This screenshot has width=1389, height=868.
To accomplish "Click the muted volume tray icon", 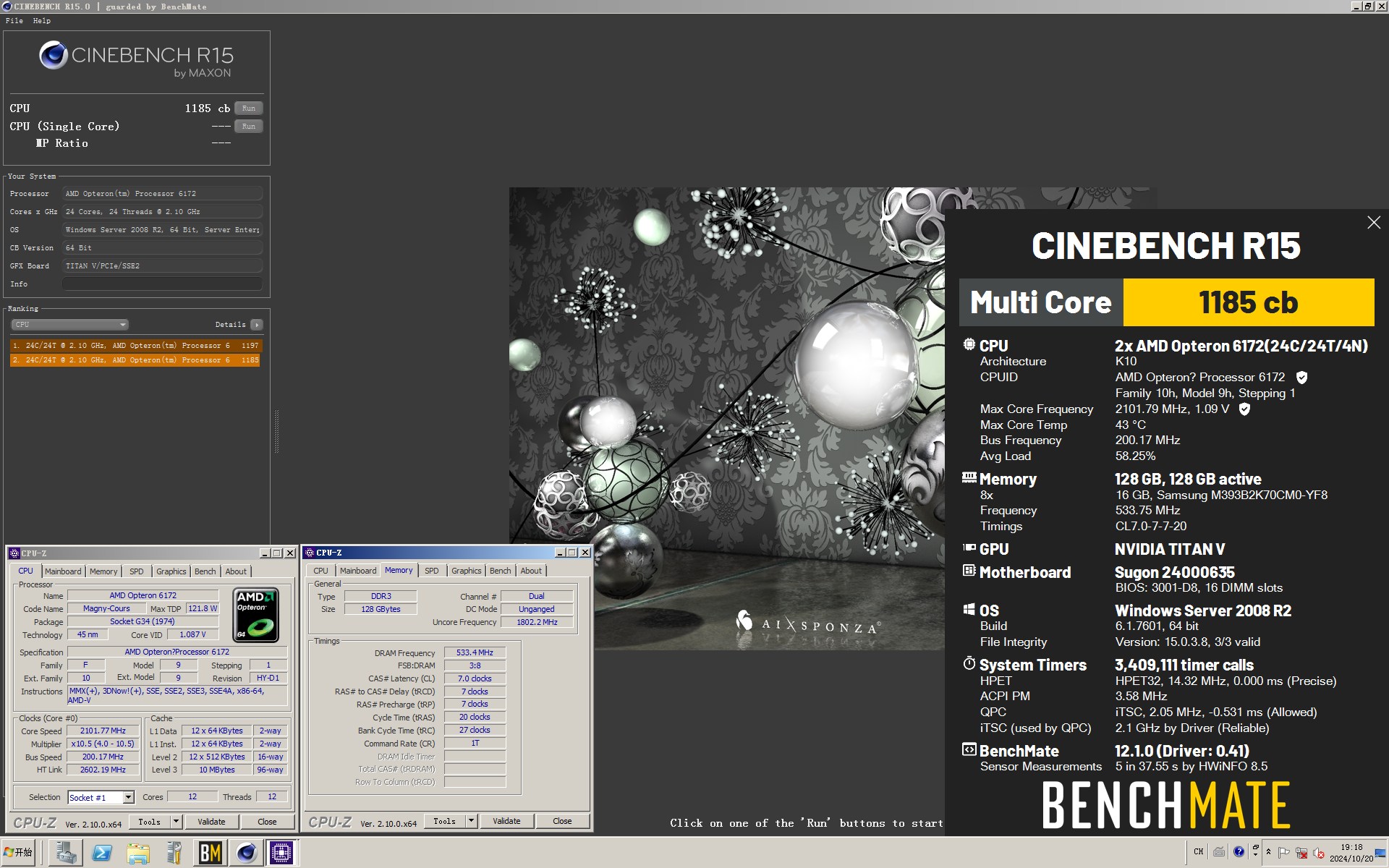I will point(1318,853).
